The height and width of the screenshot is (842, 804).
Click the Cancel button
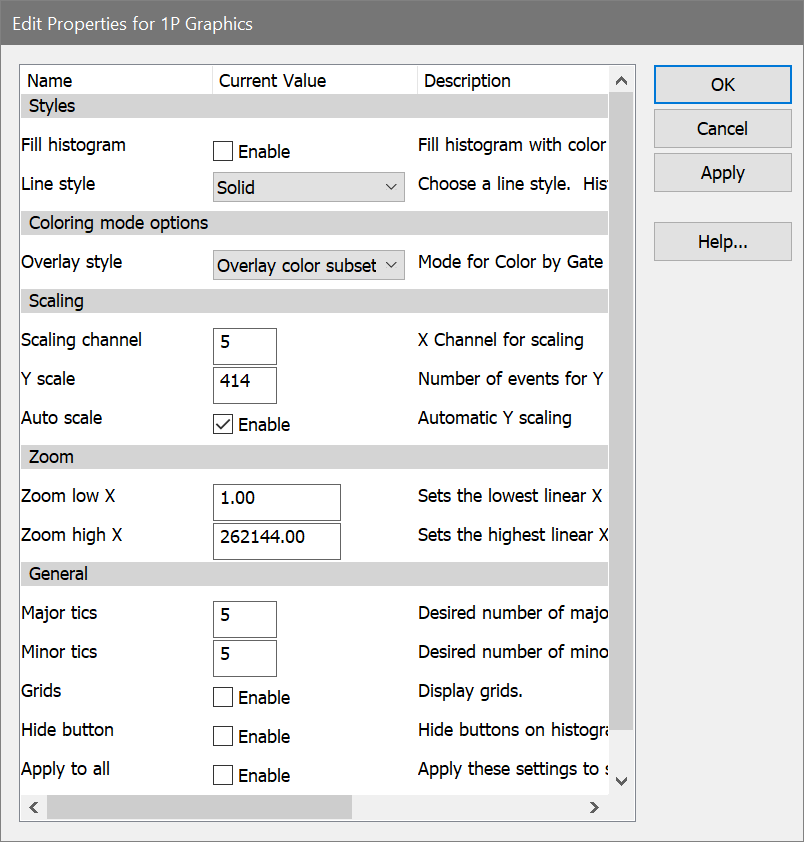tap(722, 129)
